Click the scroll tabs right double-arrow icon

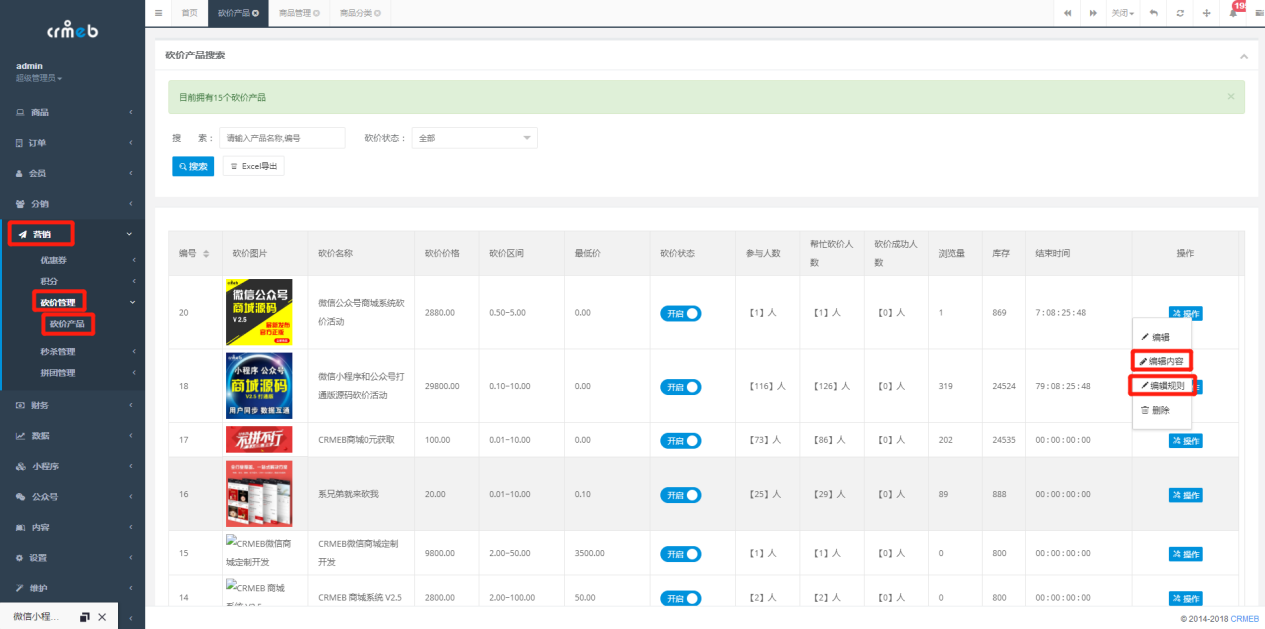(x=1093, y=13)
